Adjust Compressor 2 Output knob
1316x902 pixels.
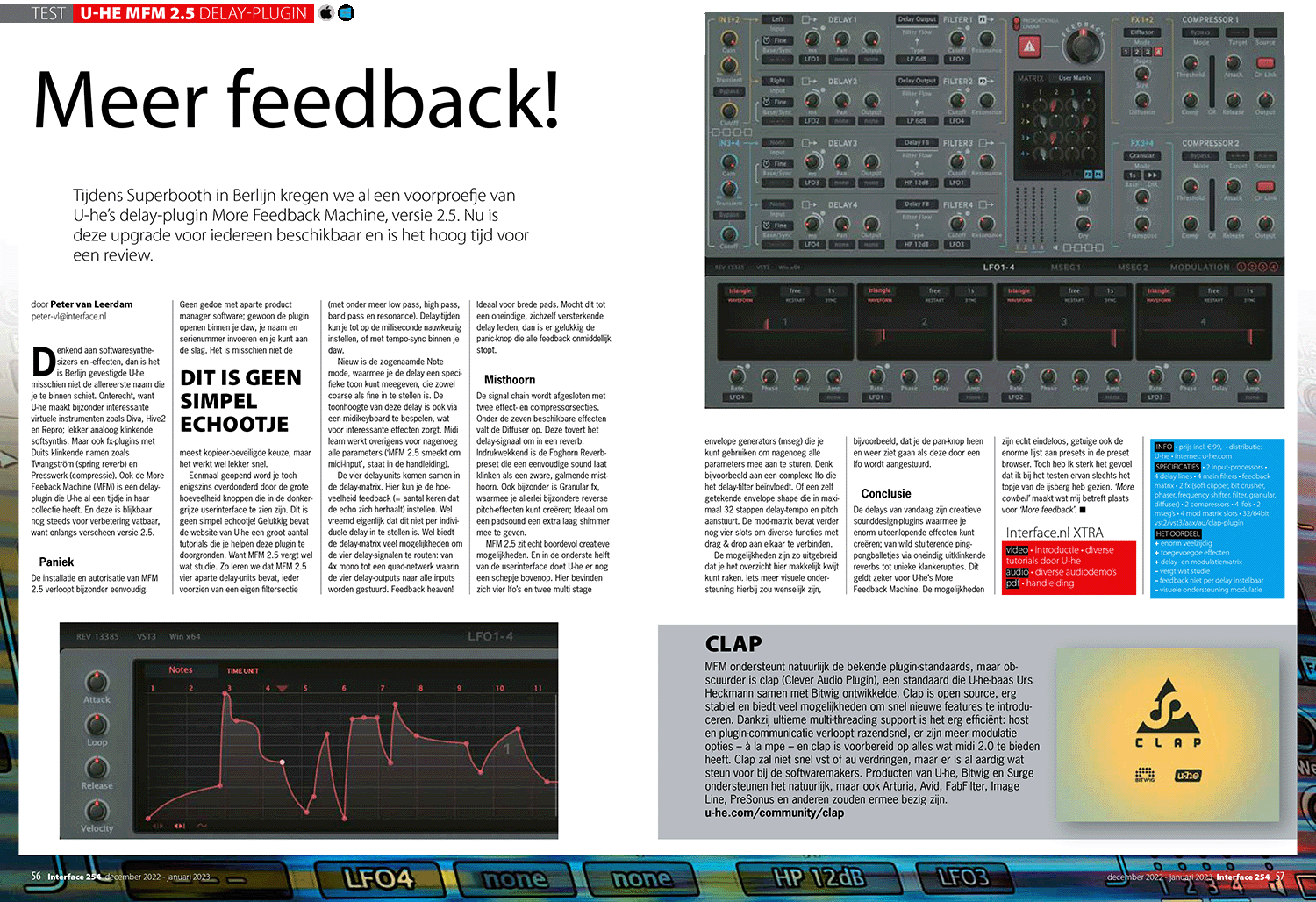pos(1265,223)
